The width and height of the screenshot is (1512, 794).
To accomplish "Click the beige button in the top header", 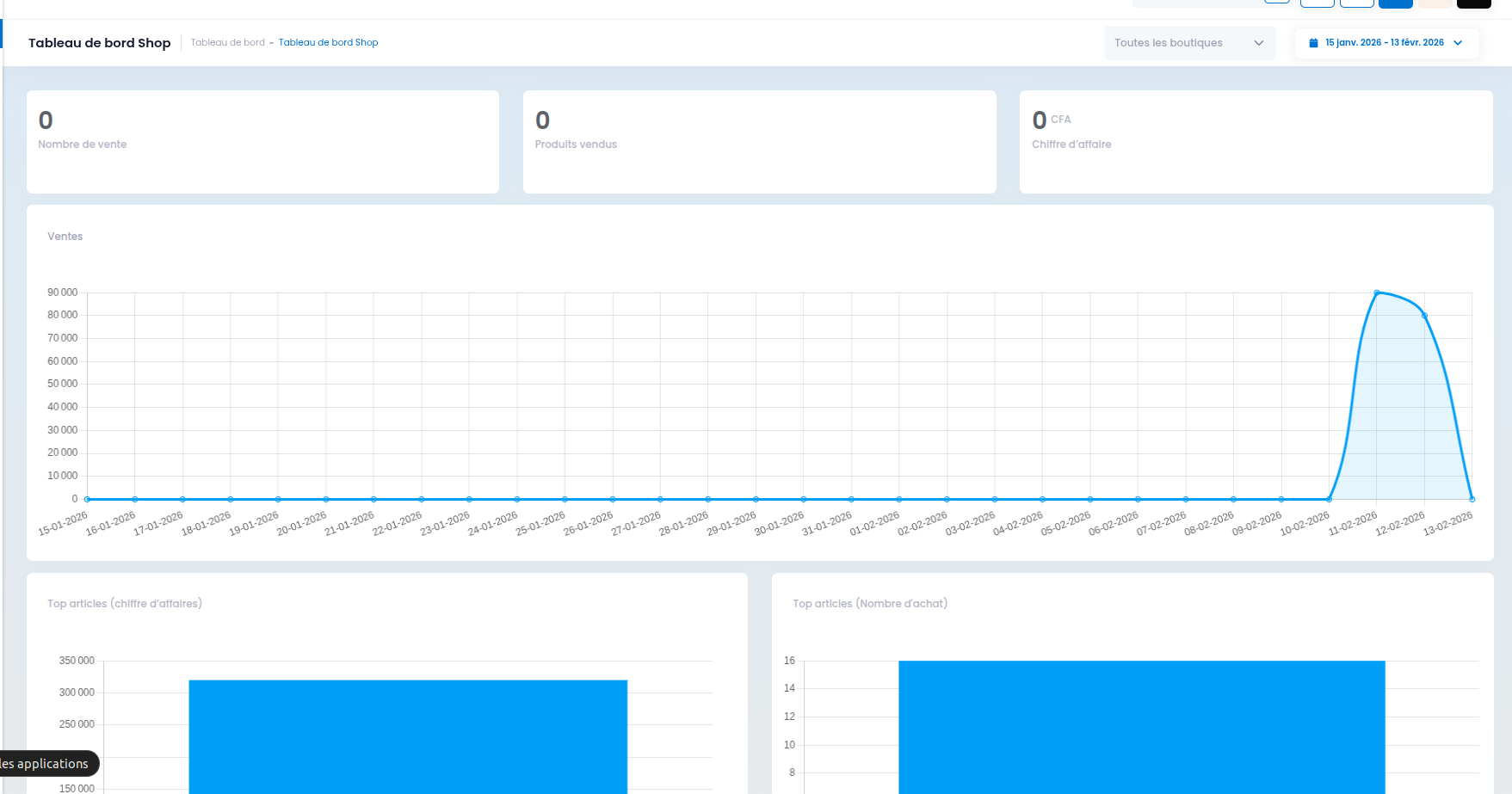I will [x=1435, y=3].
